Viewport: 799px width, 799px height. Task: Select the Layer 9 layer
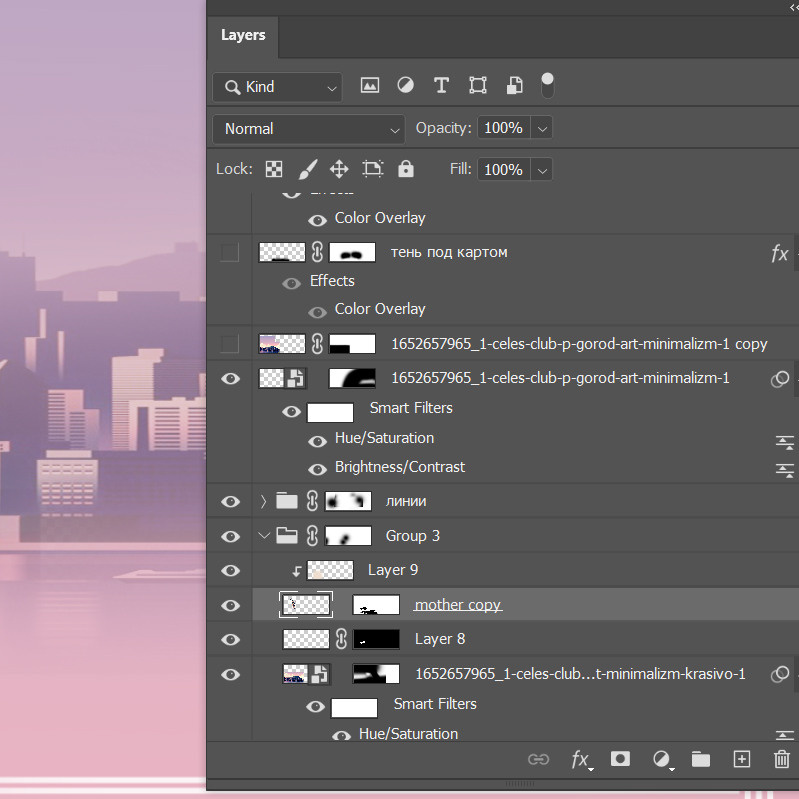393,570
